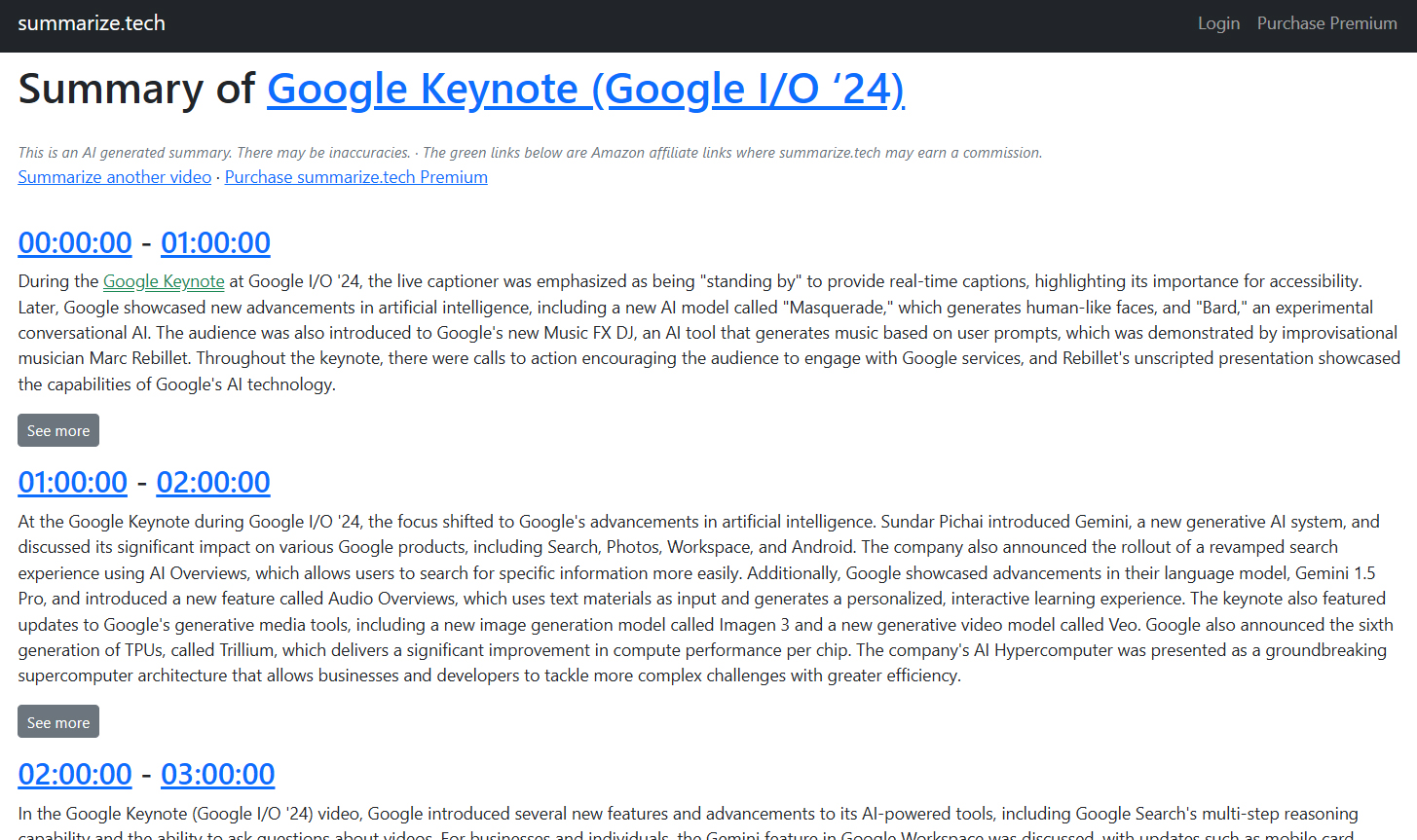Click the second section's 02:00:00 end timestamp
This screenshot has height=840, width=1417.
212,482
